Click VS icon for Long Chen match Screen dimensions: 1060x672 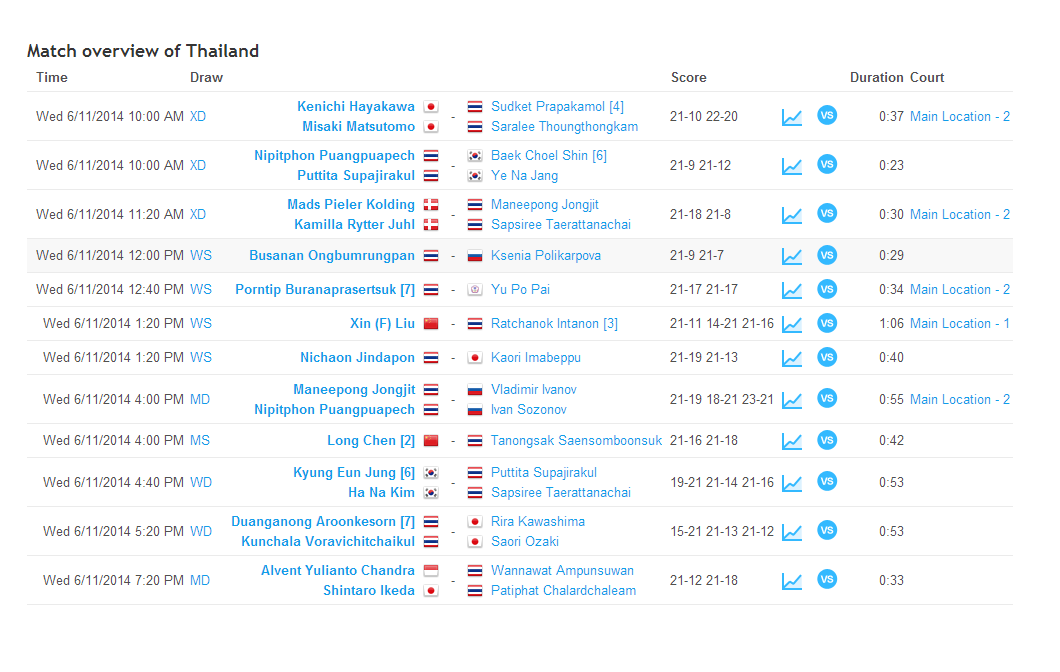[827, 440]
